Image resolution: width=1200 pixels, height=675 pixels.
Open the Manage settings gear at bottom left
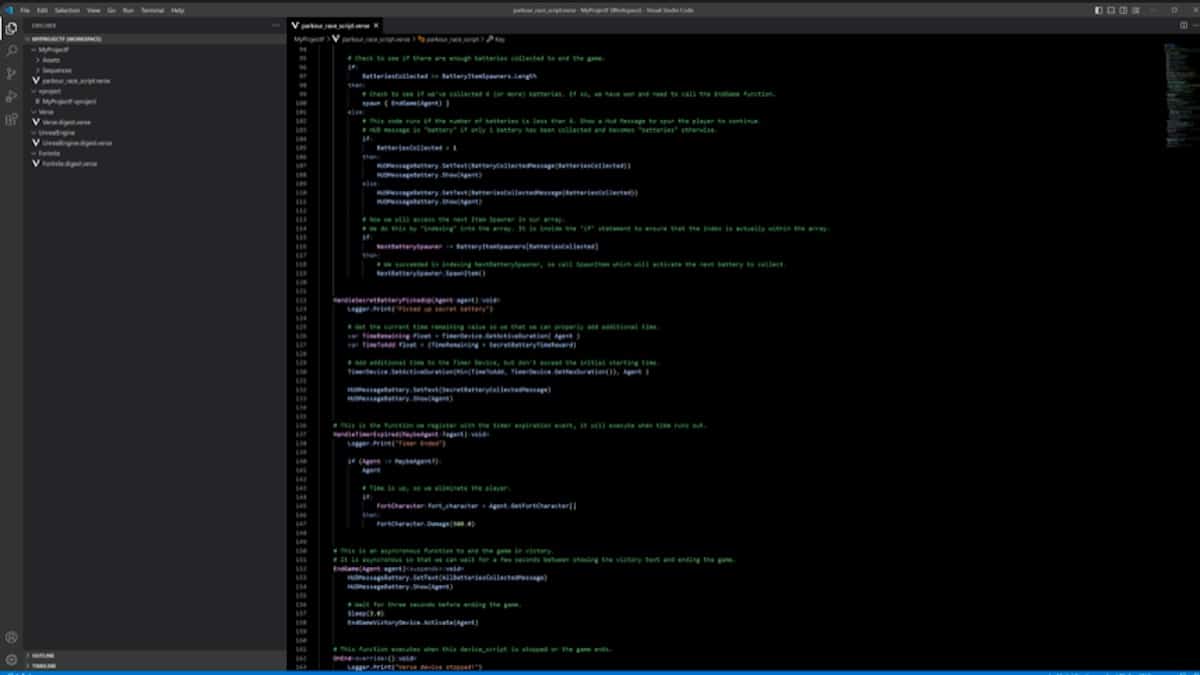(10, 660)
